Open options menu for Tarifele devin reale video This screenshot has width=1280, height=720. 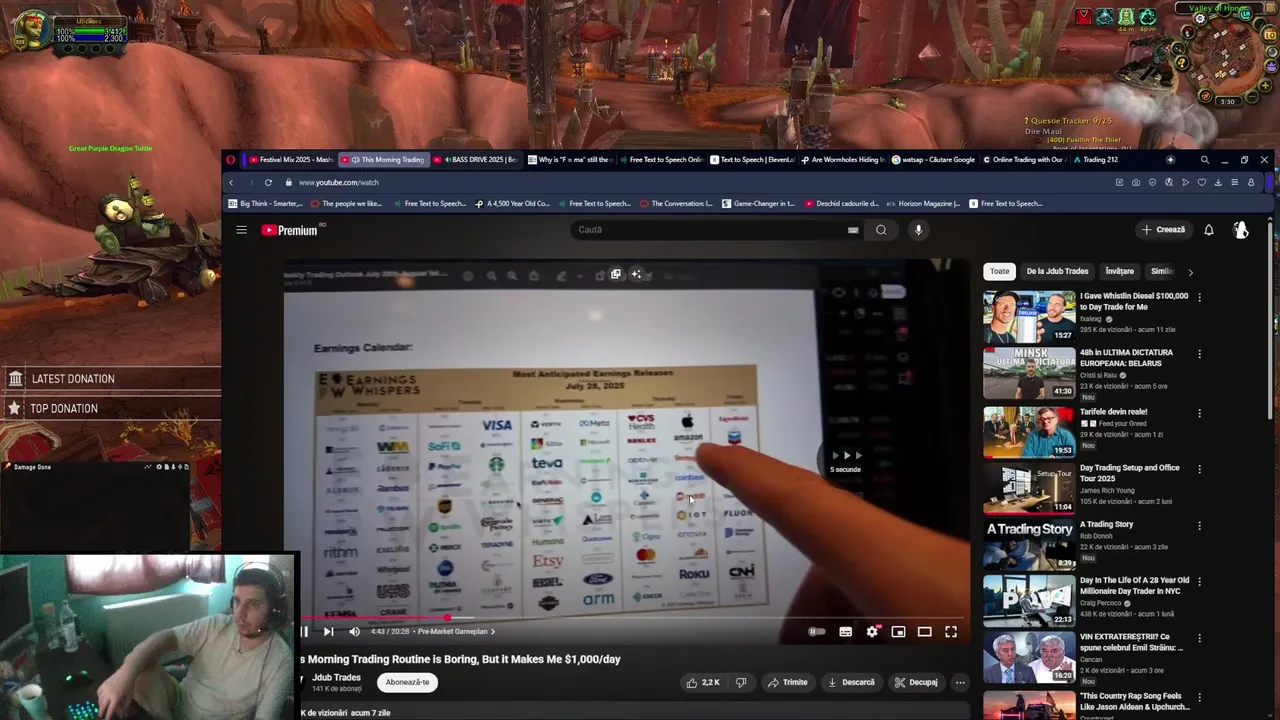1199,413
